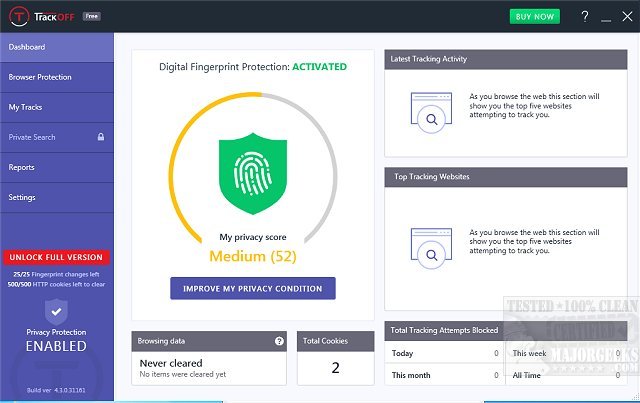The image size is (640, 403).
Task: Click the Privacy Protection shield checkmark icon
Action: coord(56,312)
